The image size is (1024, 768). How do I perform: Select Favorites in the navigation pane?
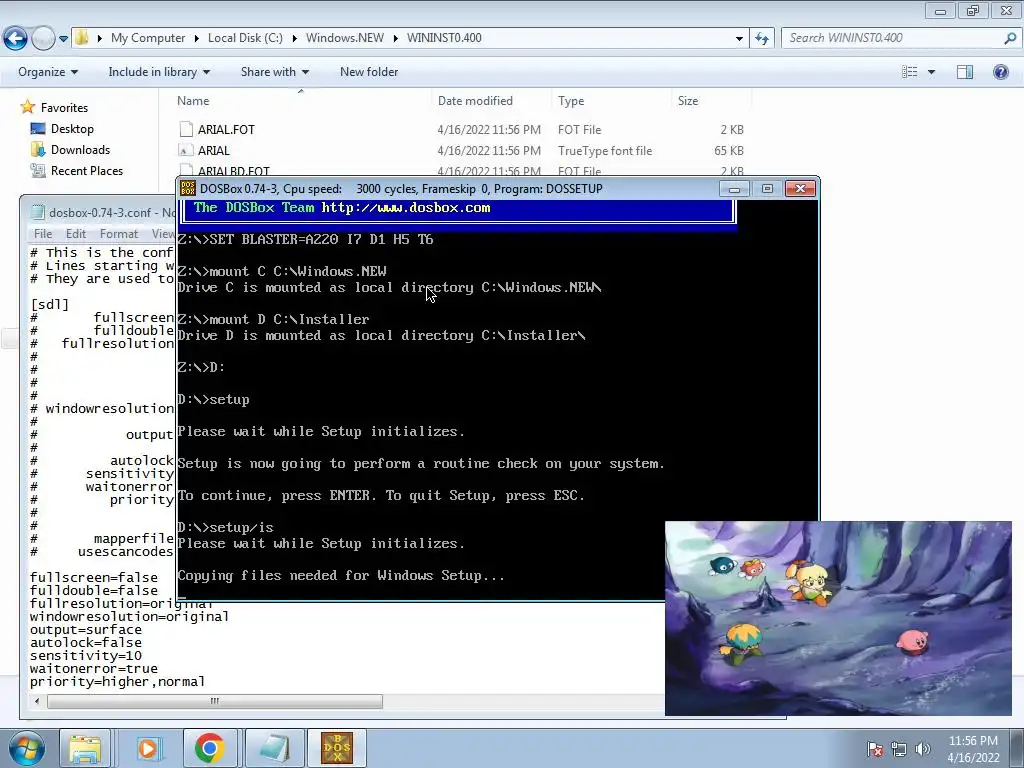point(64,108)
